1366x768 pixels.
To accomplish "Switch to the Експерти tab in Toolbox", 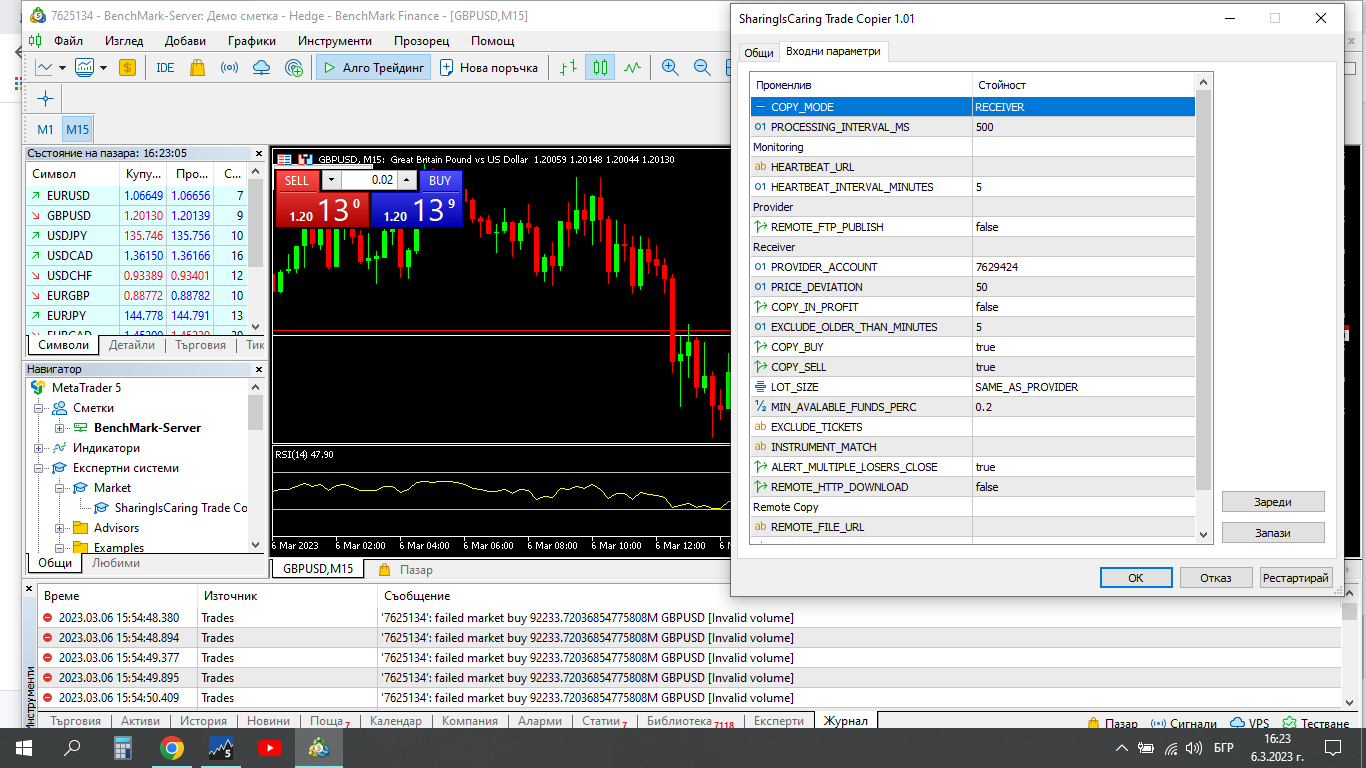I will point(779,721).
